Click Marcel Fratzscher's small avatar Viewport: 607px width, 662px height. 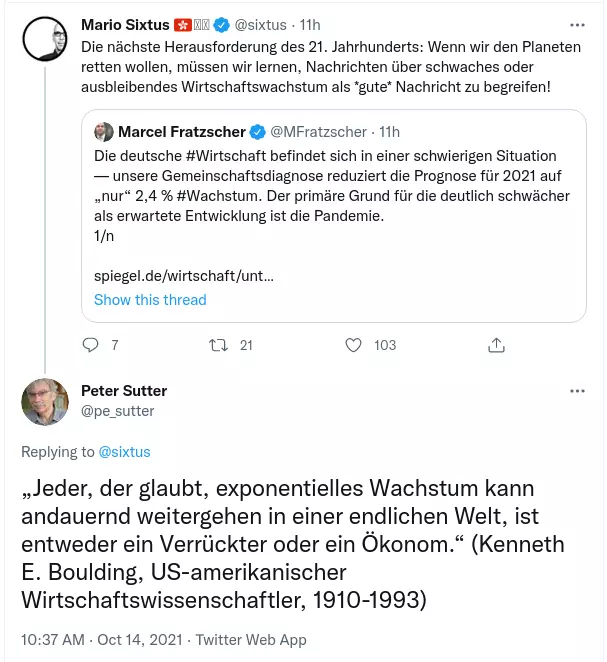103,132
